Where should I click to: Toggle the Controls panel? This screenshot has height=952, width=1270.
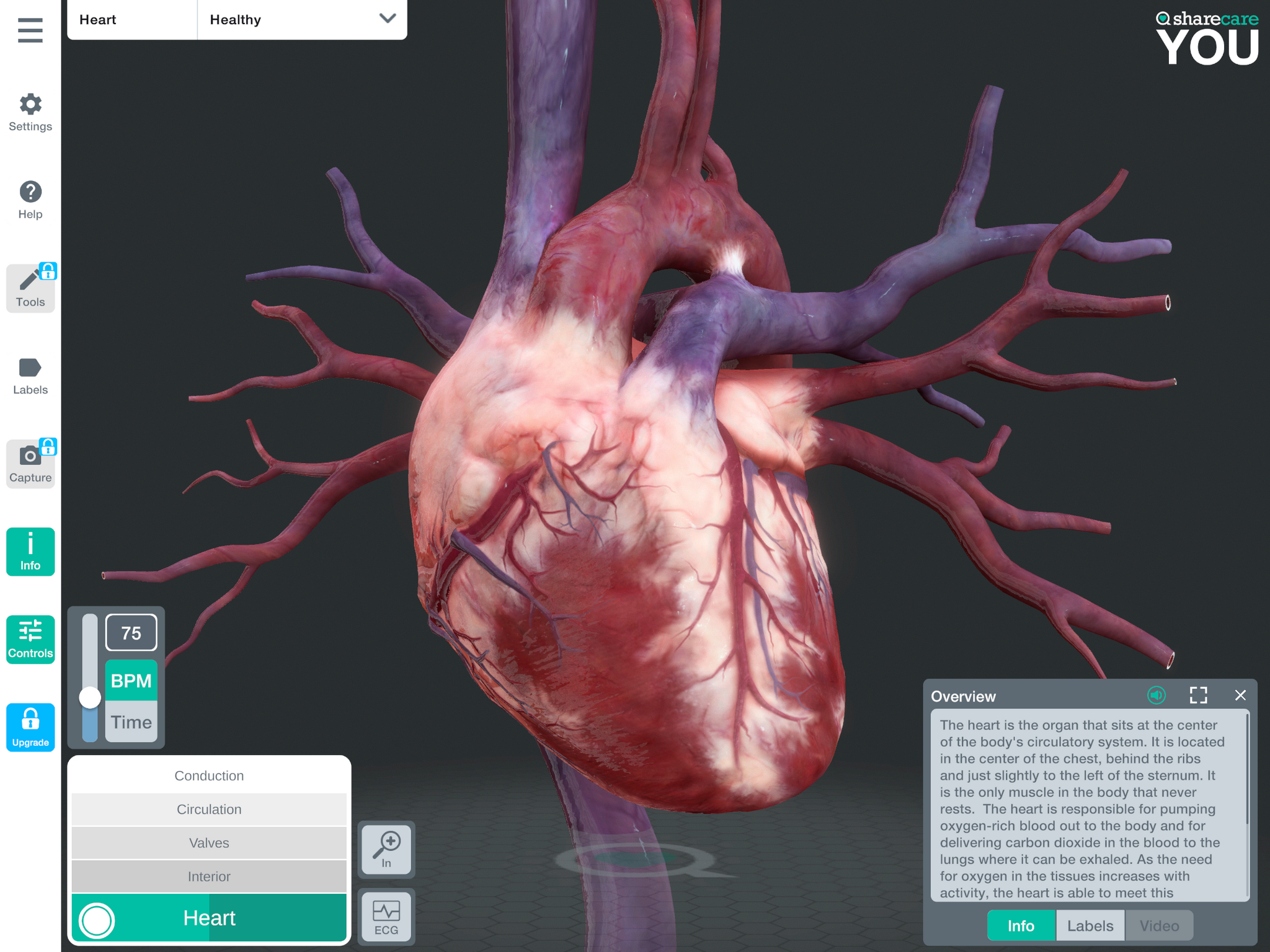point(30,639)
